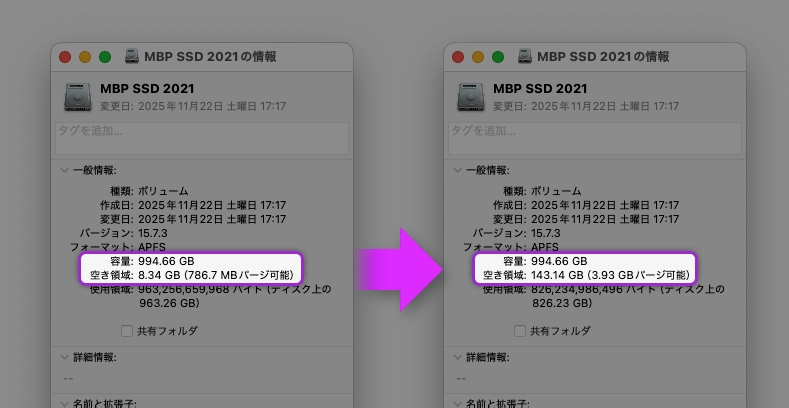Click 963.26 GB) disk usage line
This screenshot has height=408, width=789.
pyautogui.click(x=169, y=303)
